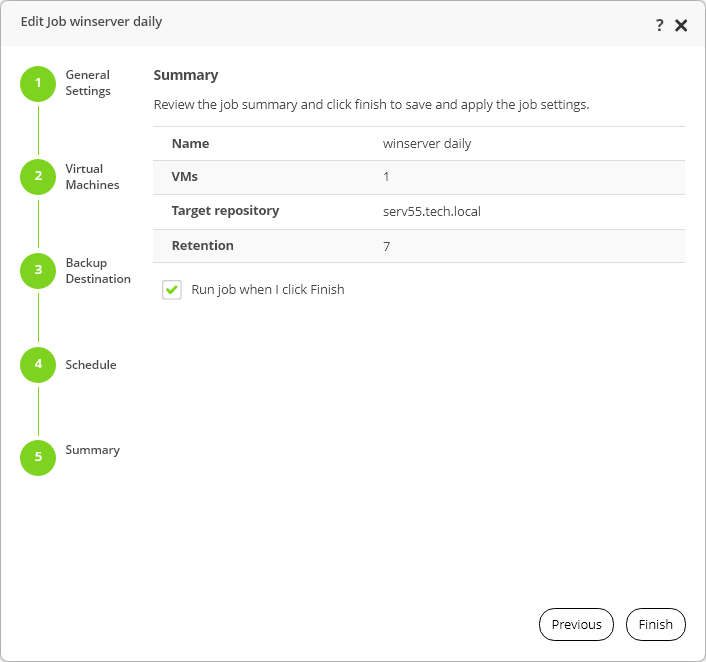
Task: Click the Edit Job winserver daily title
Action: coord(91,22)
